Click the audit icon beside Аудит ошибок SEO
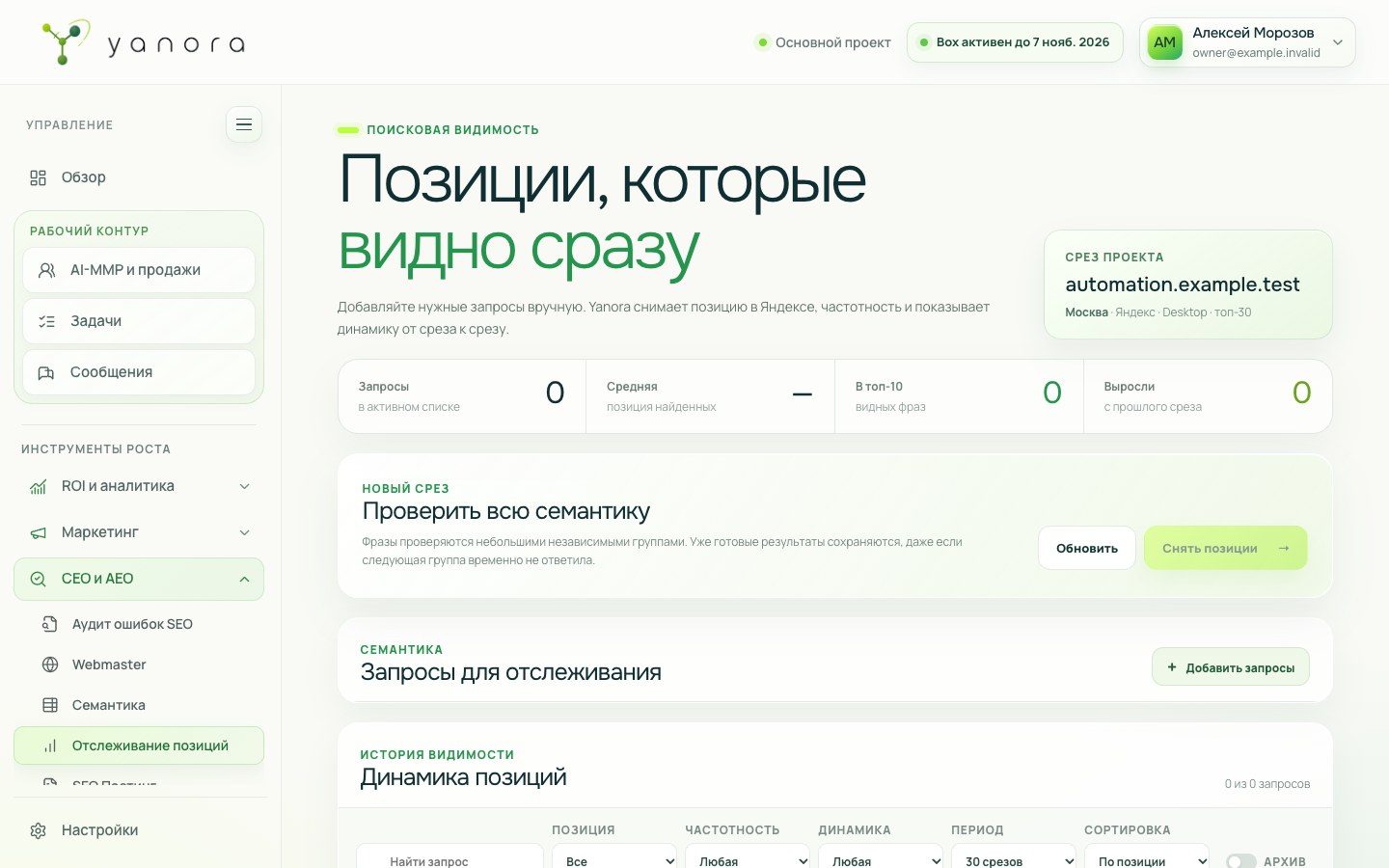This screenshot has height=868, width=1389. tap(50, 624)
